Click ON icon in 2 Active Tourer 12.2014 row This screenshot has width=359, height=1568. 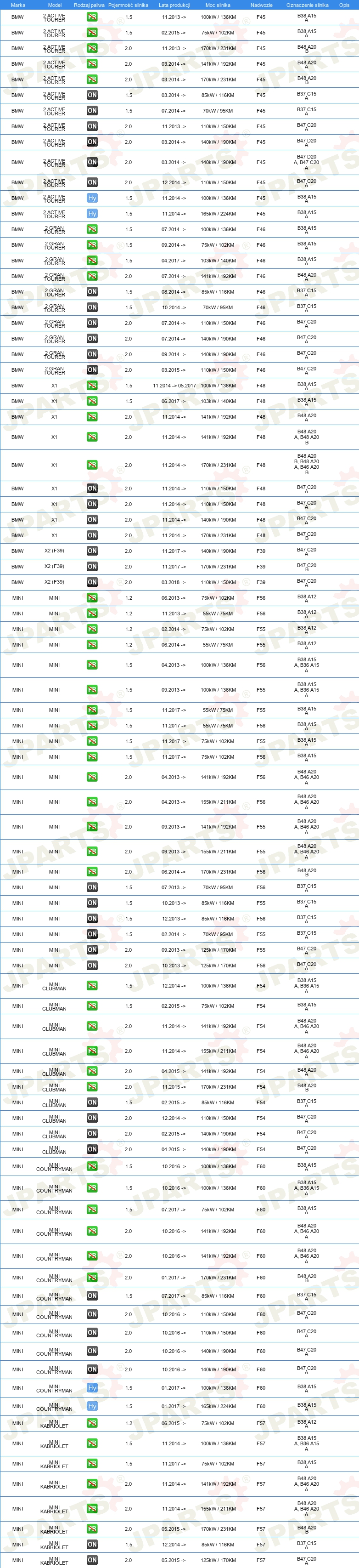(x=92, y=182)
